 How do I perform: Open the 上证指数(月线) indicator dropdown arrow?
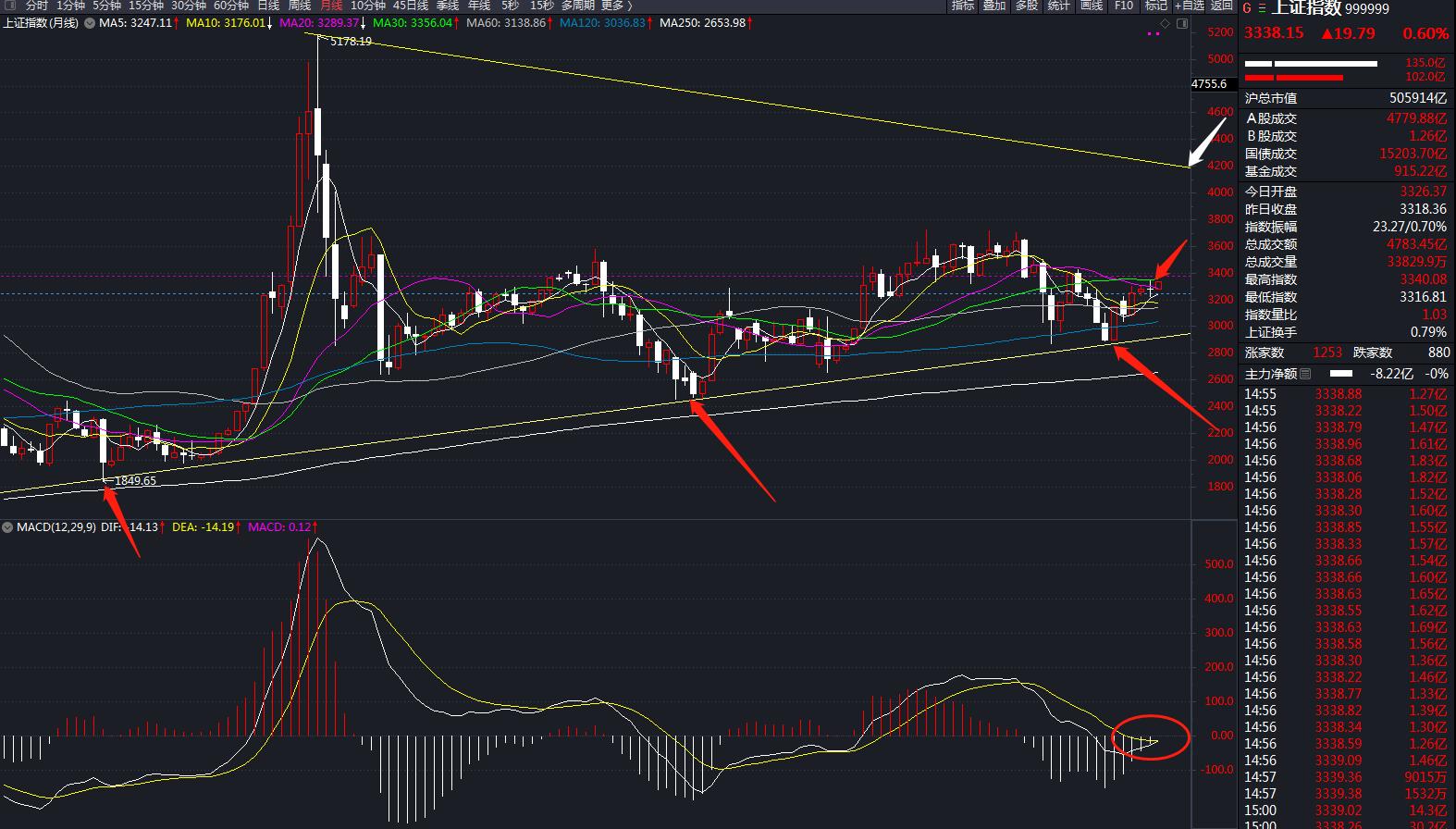[x=90, y=23]
